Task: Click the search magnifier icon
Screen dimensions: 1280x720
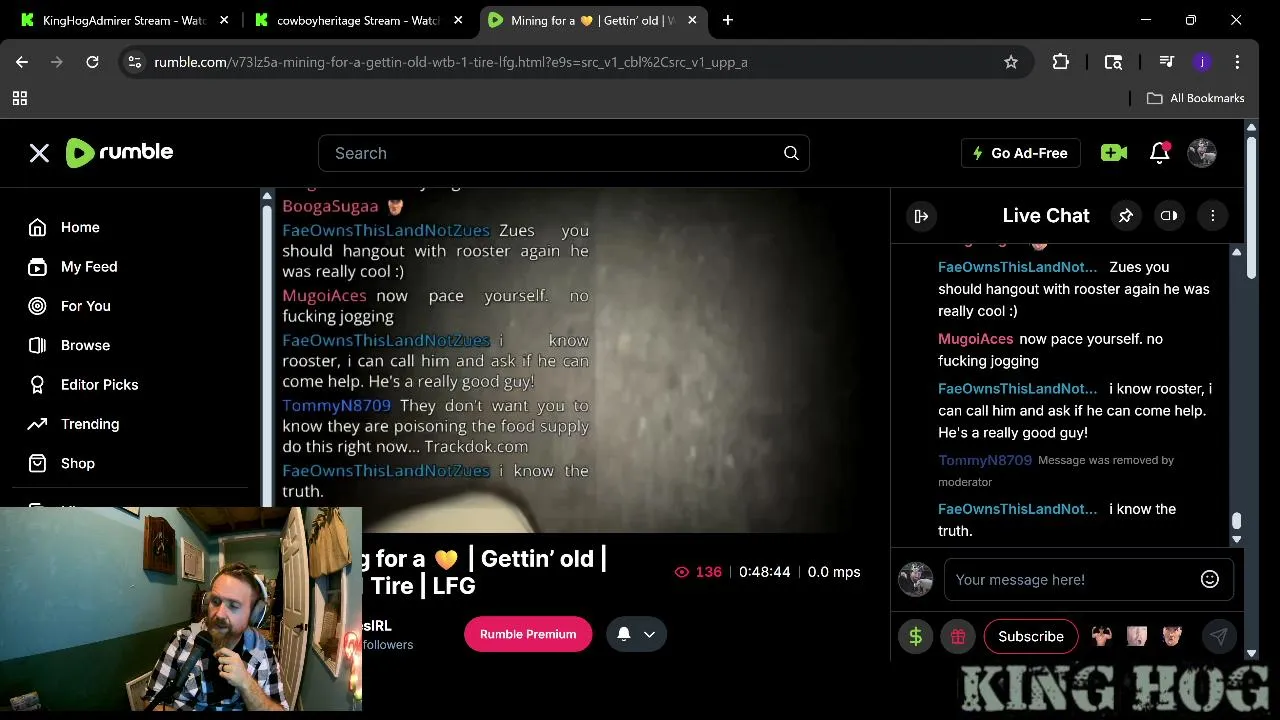Action: (791, 153)
